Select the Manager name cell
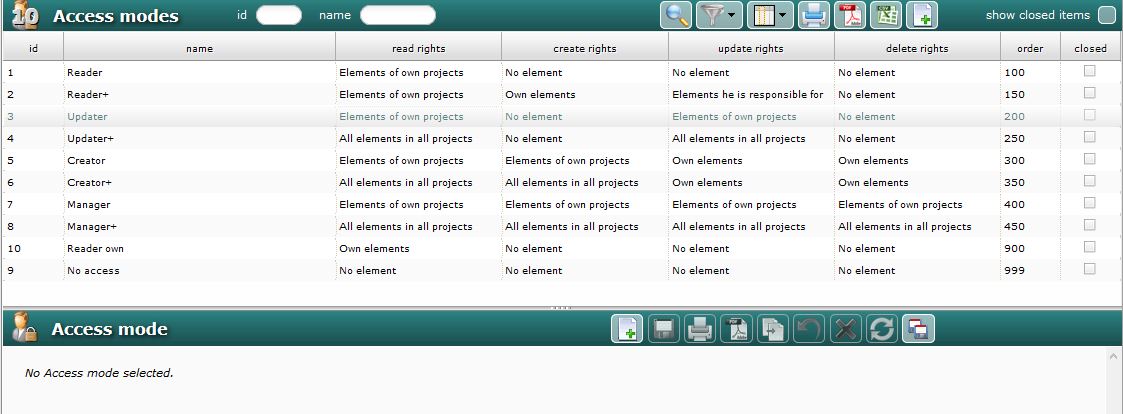This screenshot has height=414, width=1123. 199,205
